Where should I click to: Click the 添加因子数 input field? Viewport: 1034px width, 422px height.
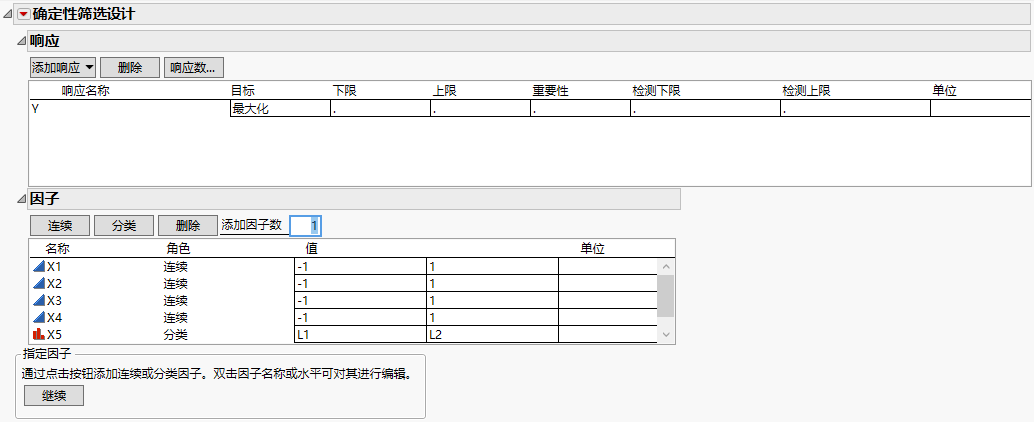[x=305, y=226]
